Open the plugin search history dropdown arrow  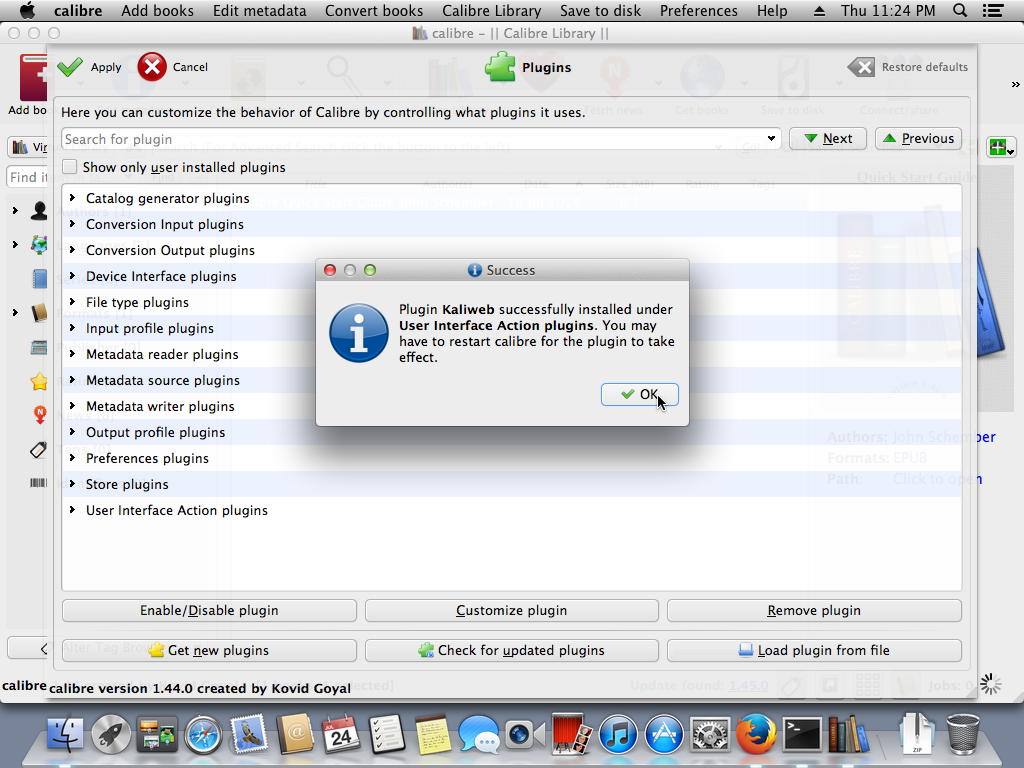(x=771, y=138)
